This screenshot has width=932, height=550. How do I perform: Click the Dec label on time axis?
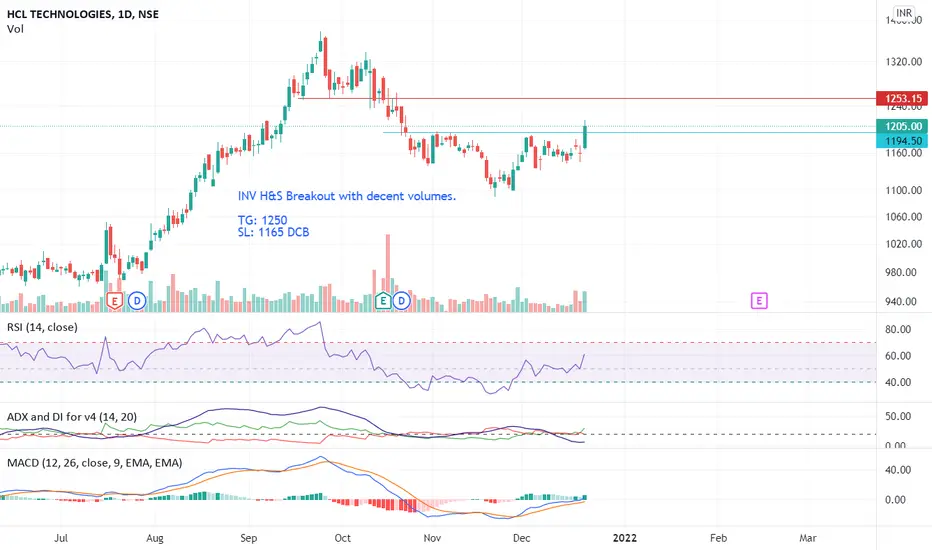(x=521, y=538)
